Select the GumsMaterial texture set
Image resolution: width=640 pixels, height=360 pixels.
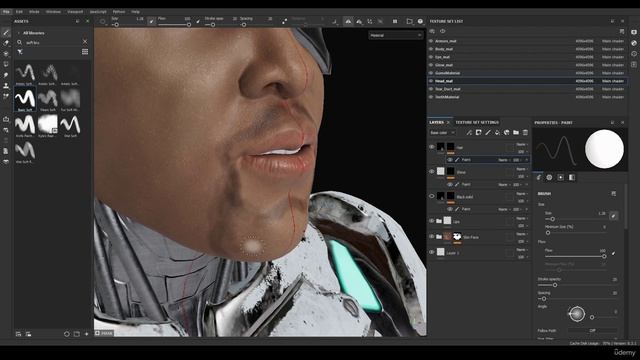[527, 73]
